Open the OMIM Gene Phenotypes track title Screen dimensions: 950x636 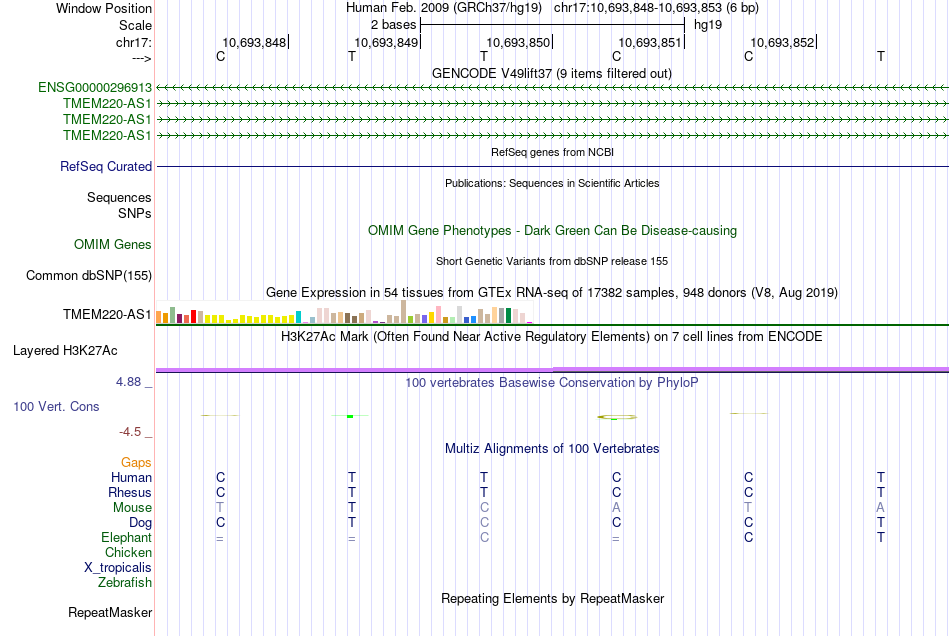553,230
